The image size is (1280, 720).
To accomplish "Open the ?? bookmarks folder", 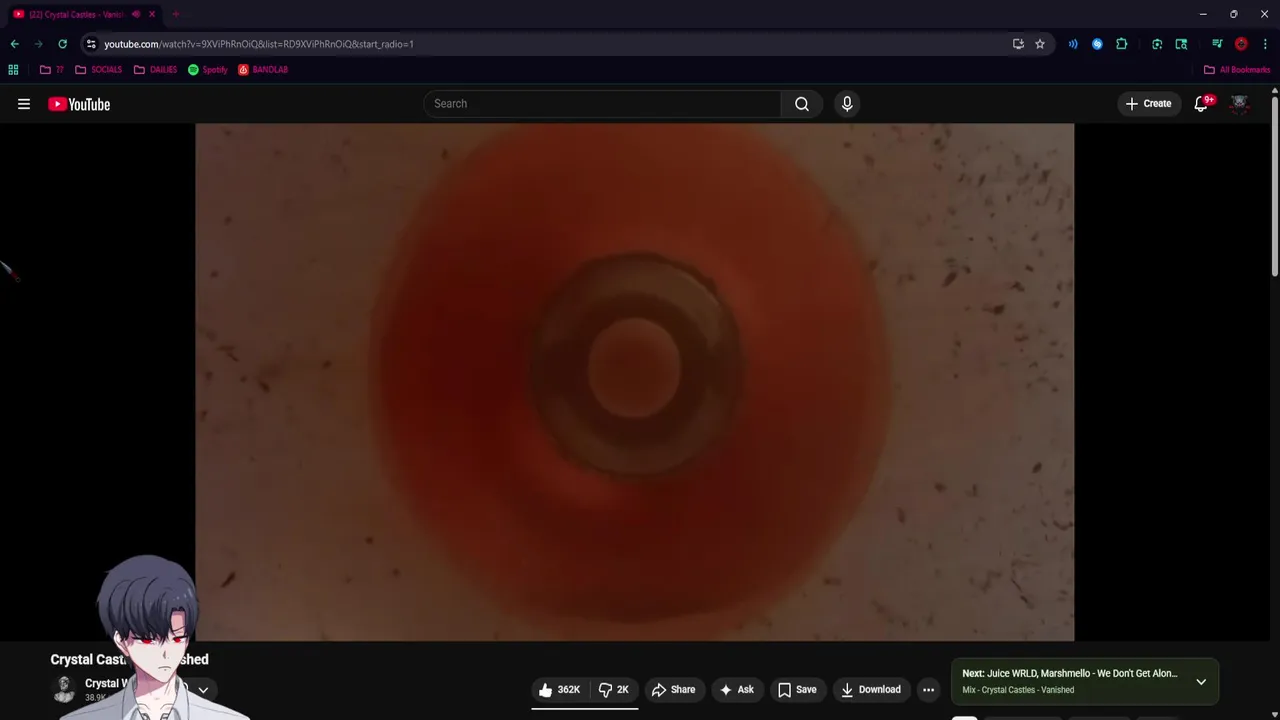I will point(52,70).
